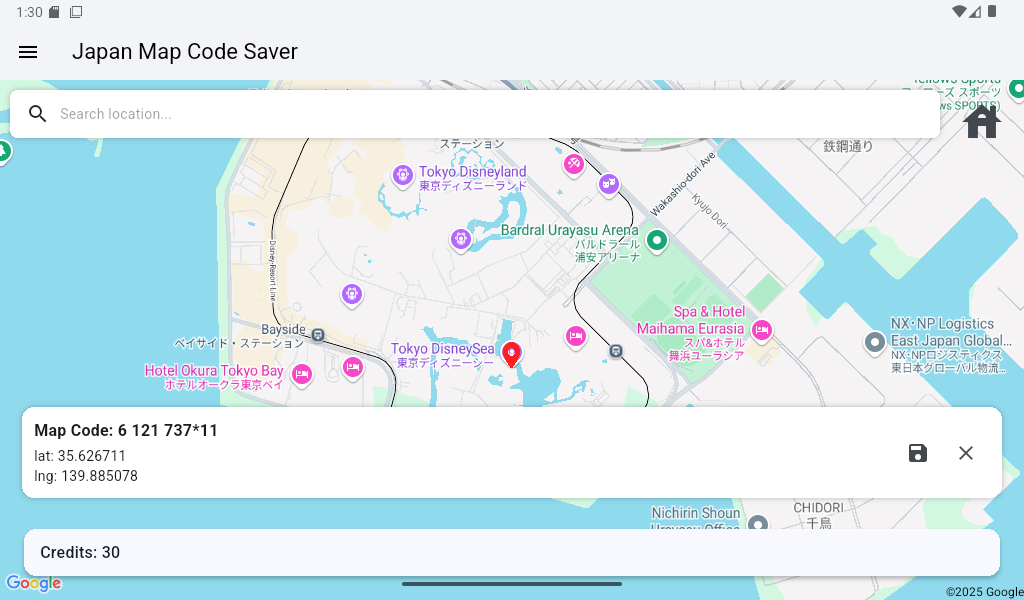
Task: Tap the NX·NP Logistics gray marker
Action: [x=874, y=341]
